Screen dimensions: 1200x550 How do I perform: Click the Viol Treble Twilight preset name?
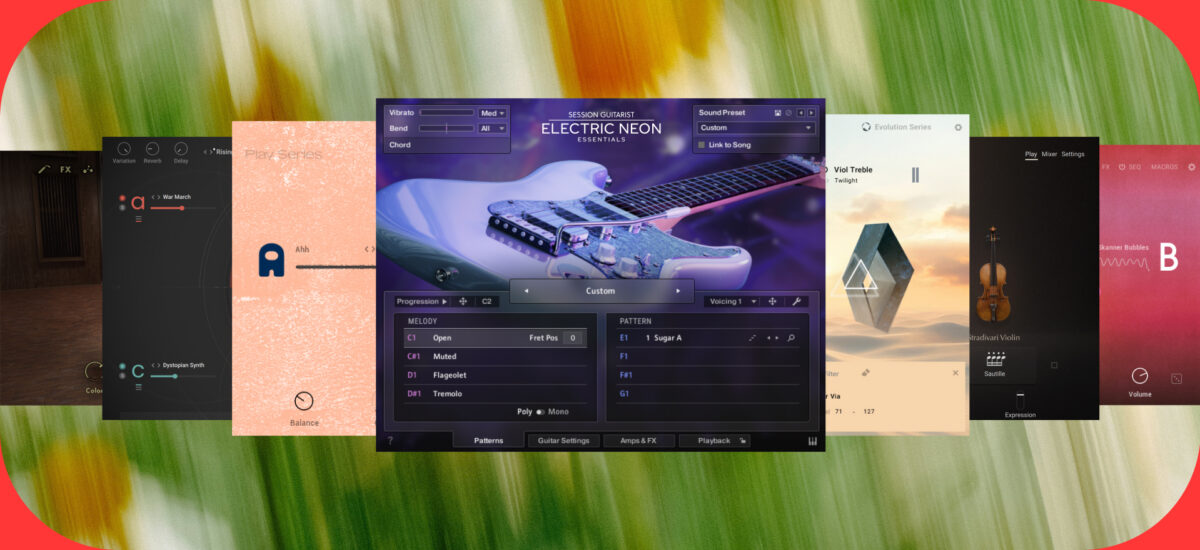(853, 174)
